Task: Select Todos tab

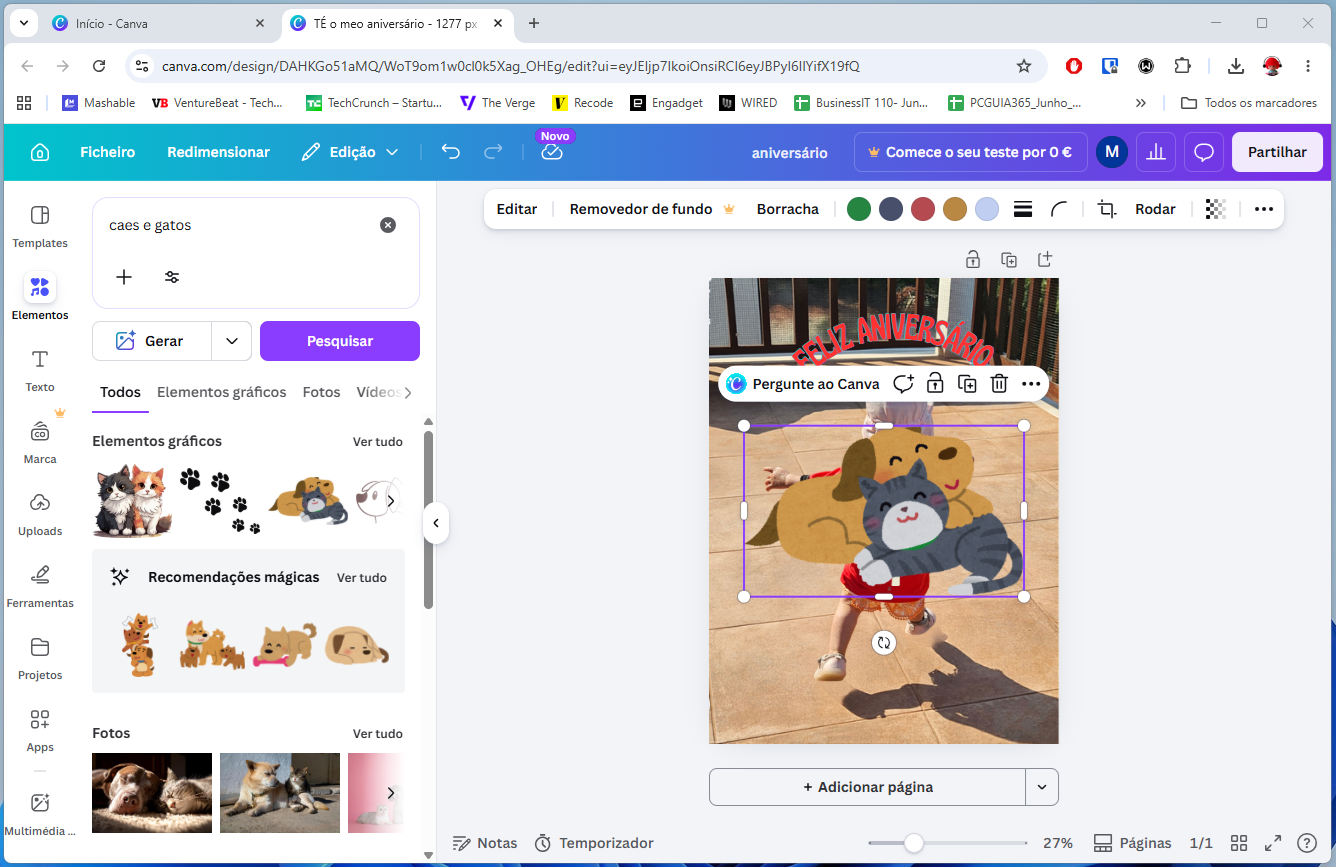Action: (120, 392)
